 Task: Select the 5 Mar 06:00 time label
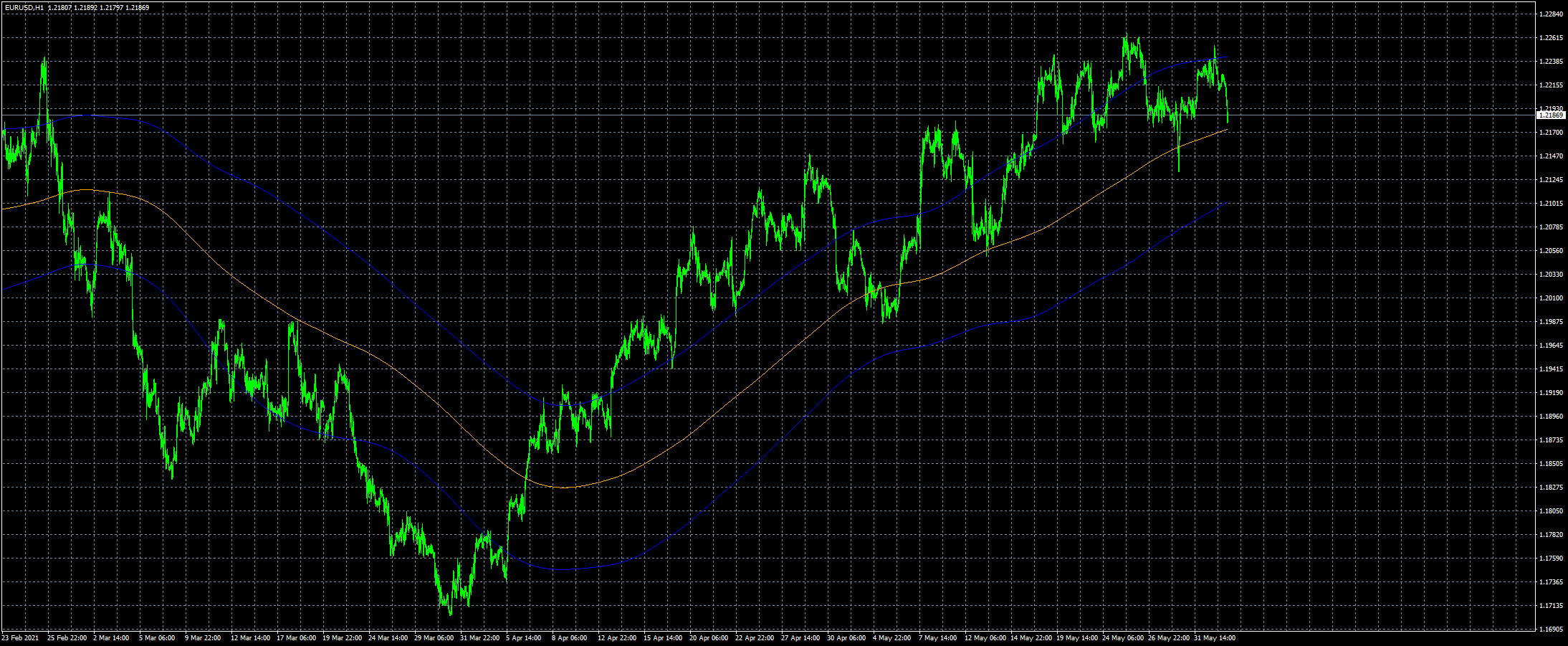point(157,637)
